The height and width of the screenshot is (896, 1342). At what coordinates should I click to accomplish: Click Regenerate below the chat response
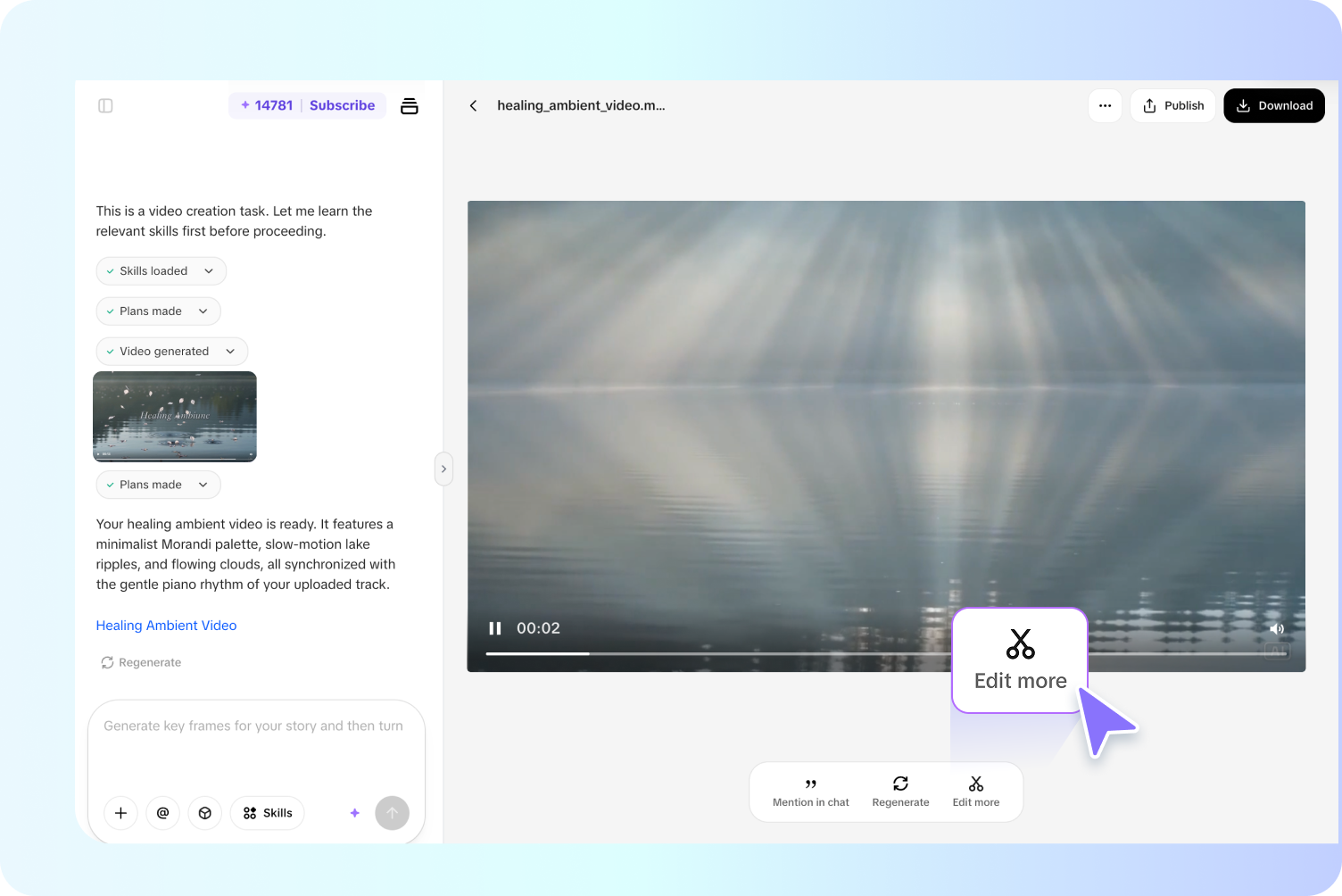tap(141, 662)
